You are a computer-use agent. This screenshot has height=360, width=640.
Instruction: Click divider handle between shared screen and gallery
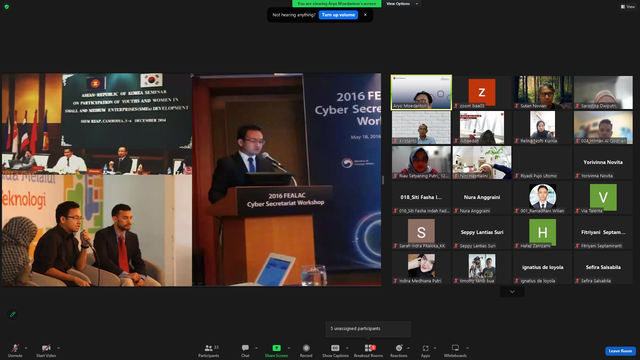tap(383, 180)
